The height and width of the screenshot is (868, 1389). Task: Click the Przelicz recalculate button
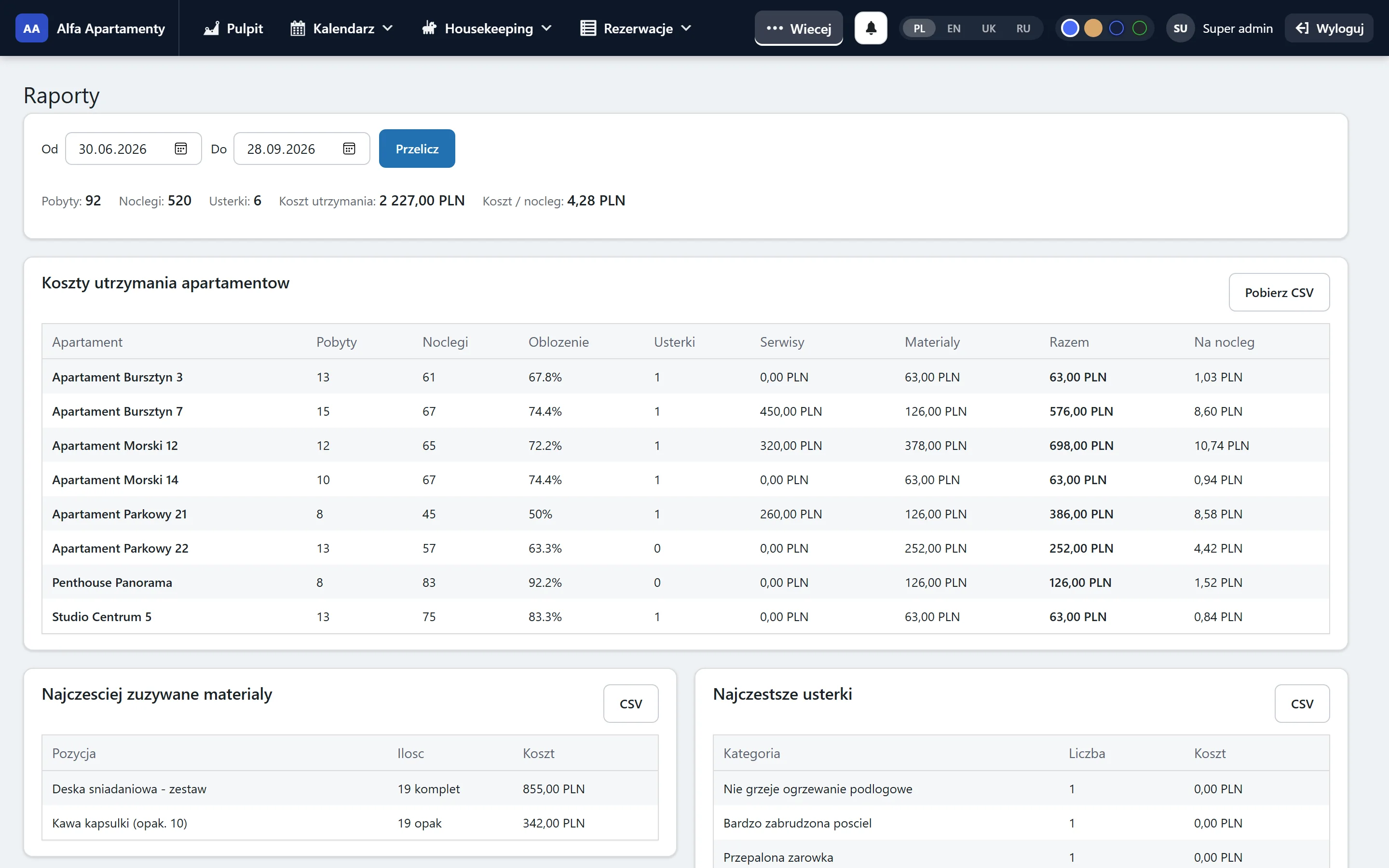[x=417, y=149]
